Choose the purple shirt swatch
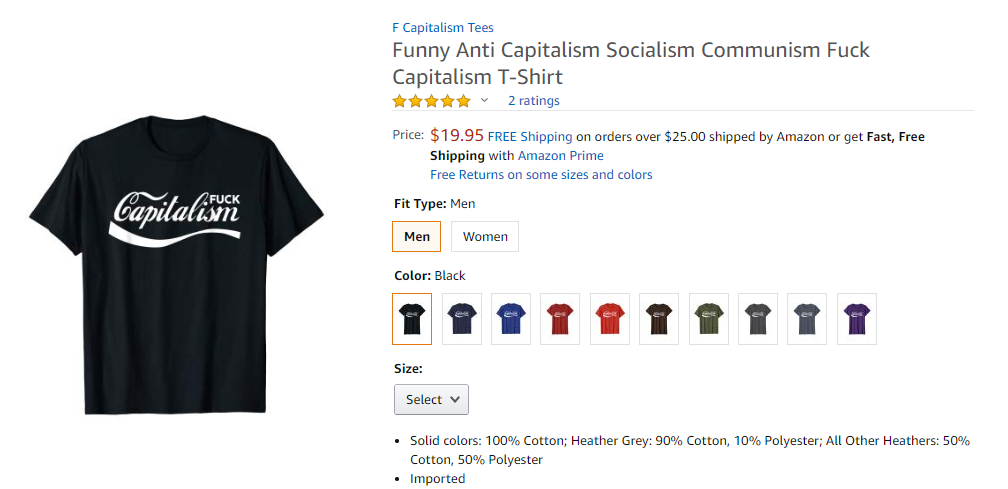The width and height of the screenshot is (1008, 489). [857, 319]
